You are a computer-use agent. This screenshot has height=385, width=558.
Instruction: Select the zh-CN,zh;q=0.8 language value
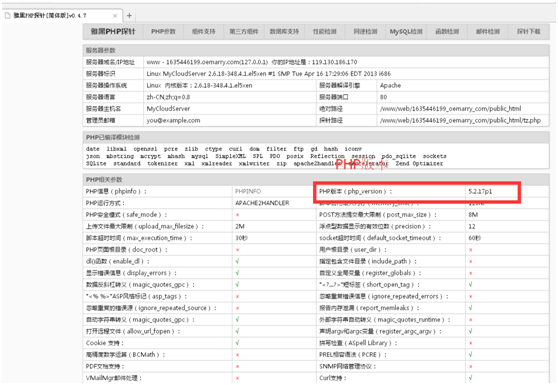(x=168, y=97)
